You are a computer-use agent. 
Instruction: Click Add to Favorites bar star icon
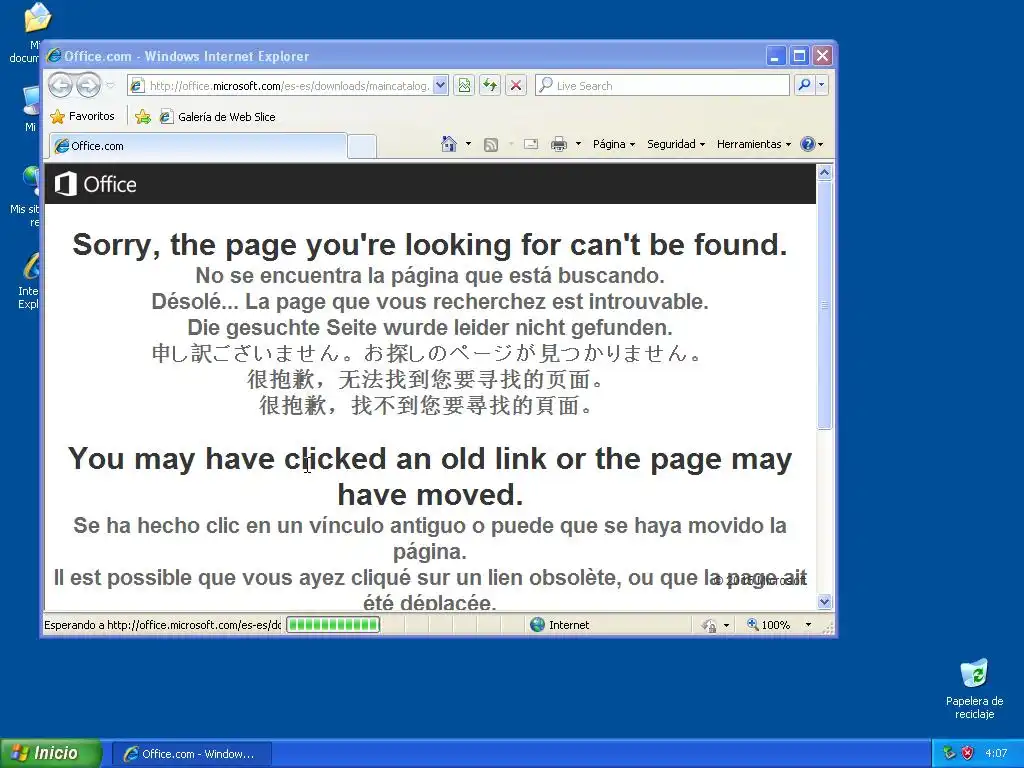pos(142,117)
